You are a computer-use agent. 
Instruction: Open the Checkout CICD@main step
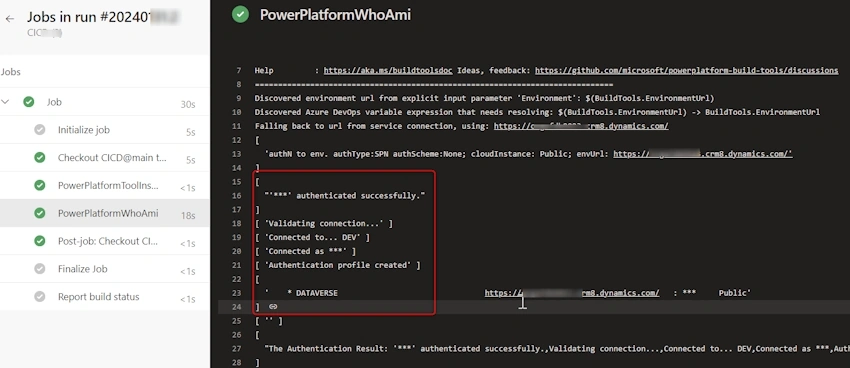(x=105, y=158)
